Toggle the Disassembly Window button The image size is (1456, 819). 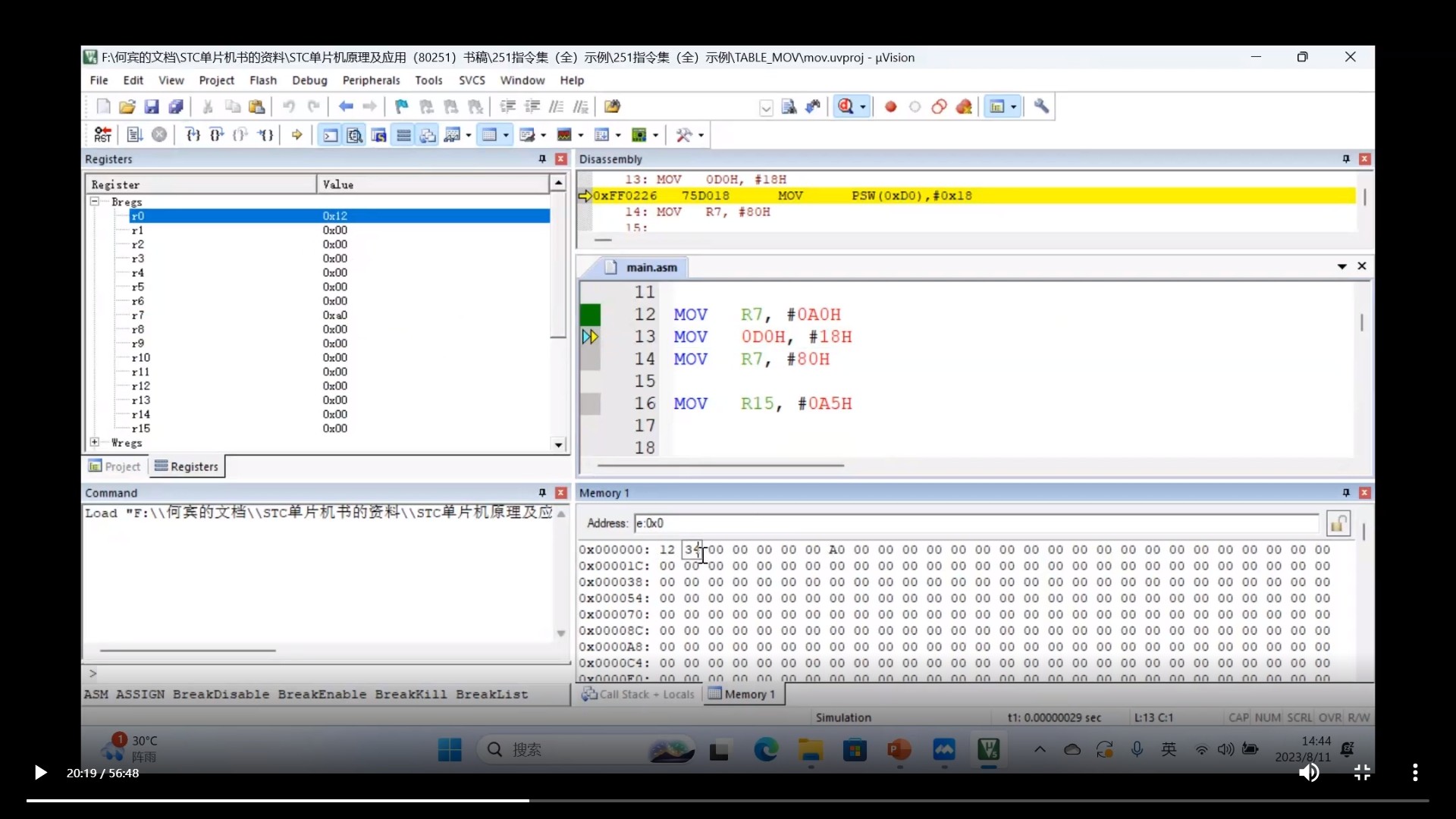(x=355, y=135)
